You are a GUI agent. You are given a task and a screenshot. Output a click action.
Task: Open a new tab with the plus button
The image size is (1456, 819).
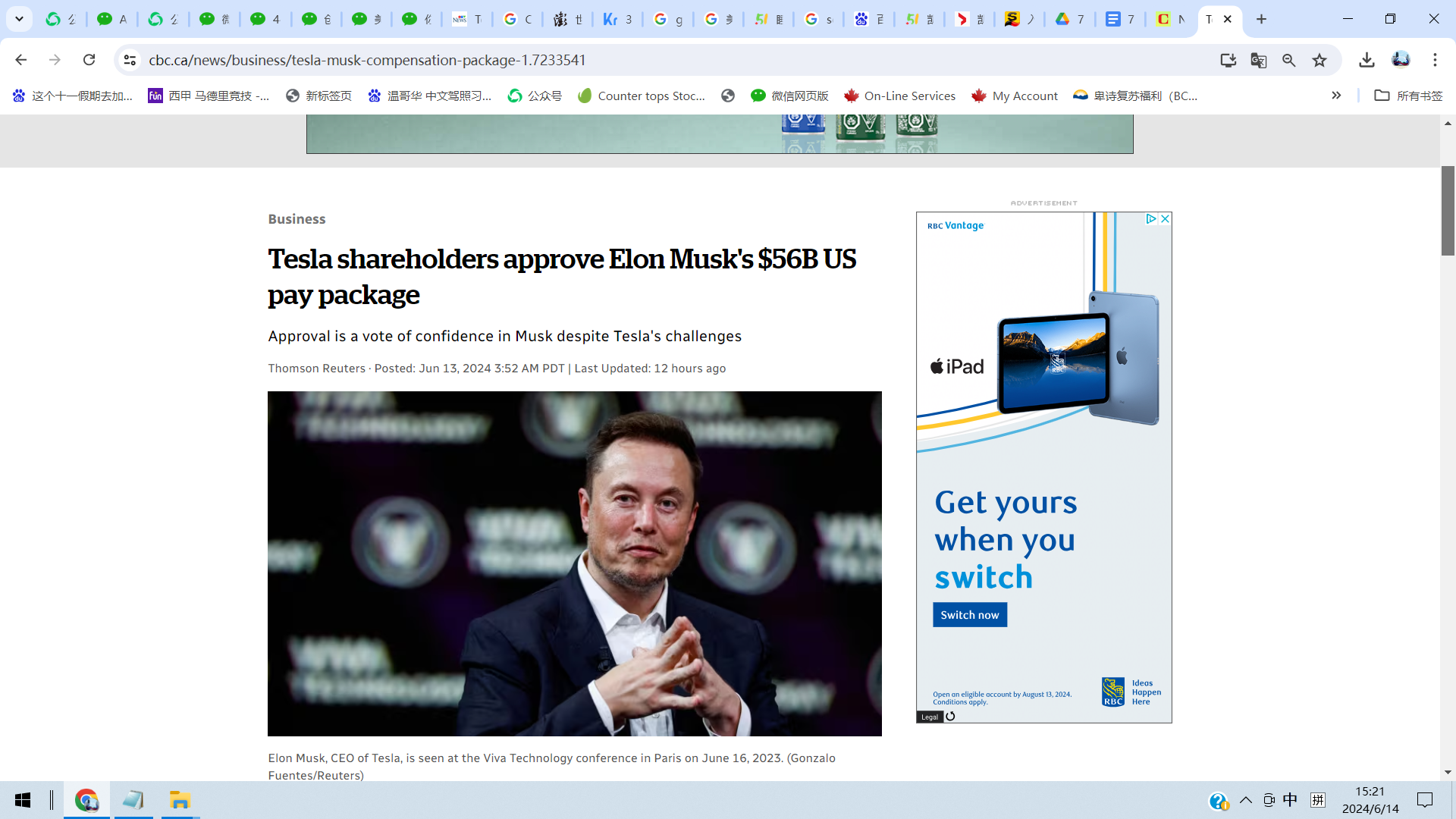point(1262,19)
